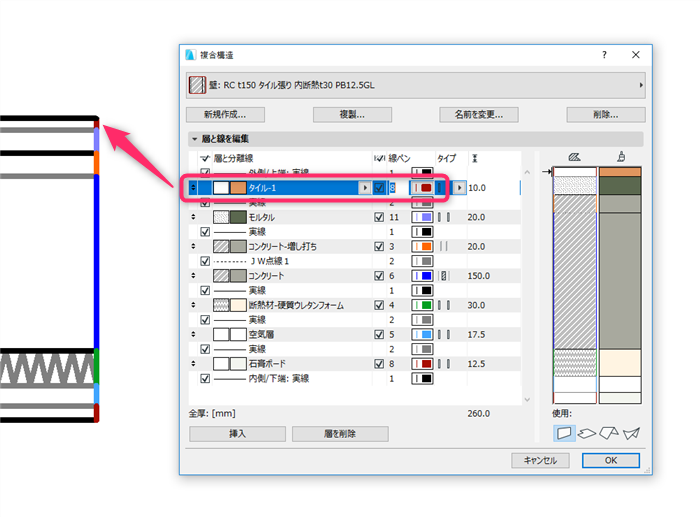700x517 pixels.
Task: Click the 断熱材-硬質ウレタンフォーム fill pattern icon
Action: click(x=221, y=305)
